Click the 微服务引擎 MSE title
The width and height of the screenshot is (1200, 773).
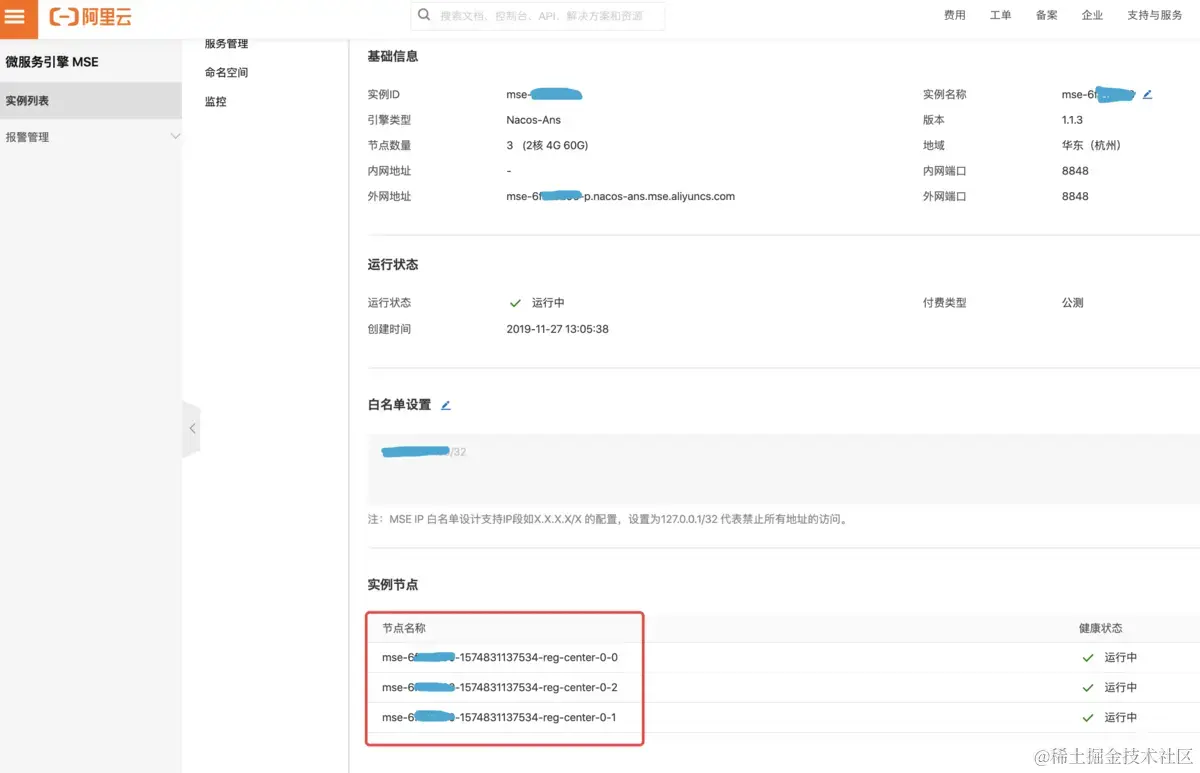(x=52, y=62)
